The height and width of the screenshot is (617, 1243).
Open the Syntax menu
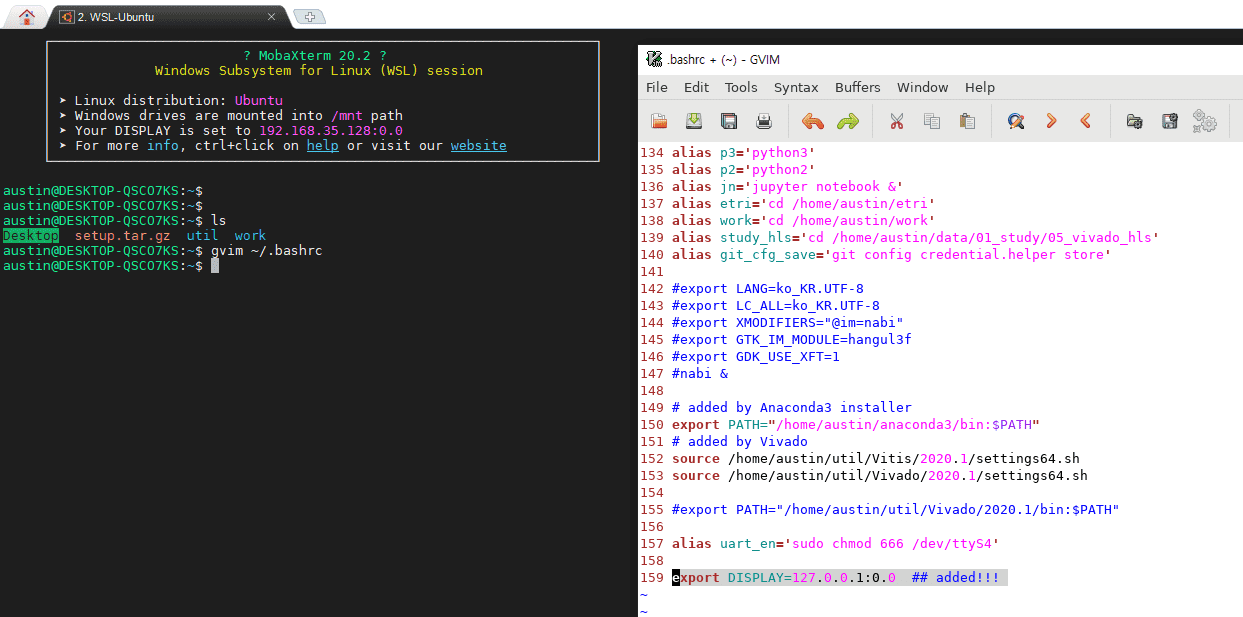(x=796, y=87)
